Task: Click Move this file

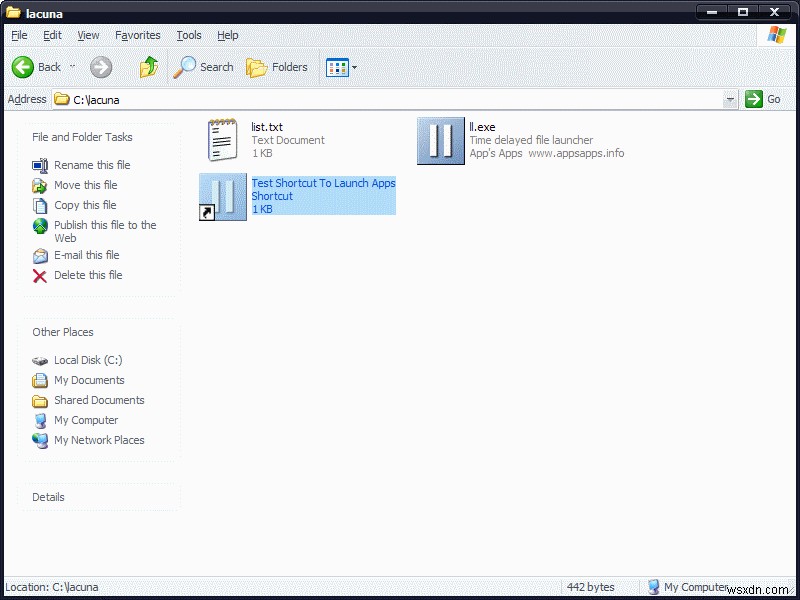Action: 86,185
